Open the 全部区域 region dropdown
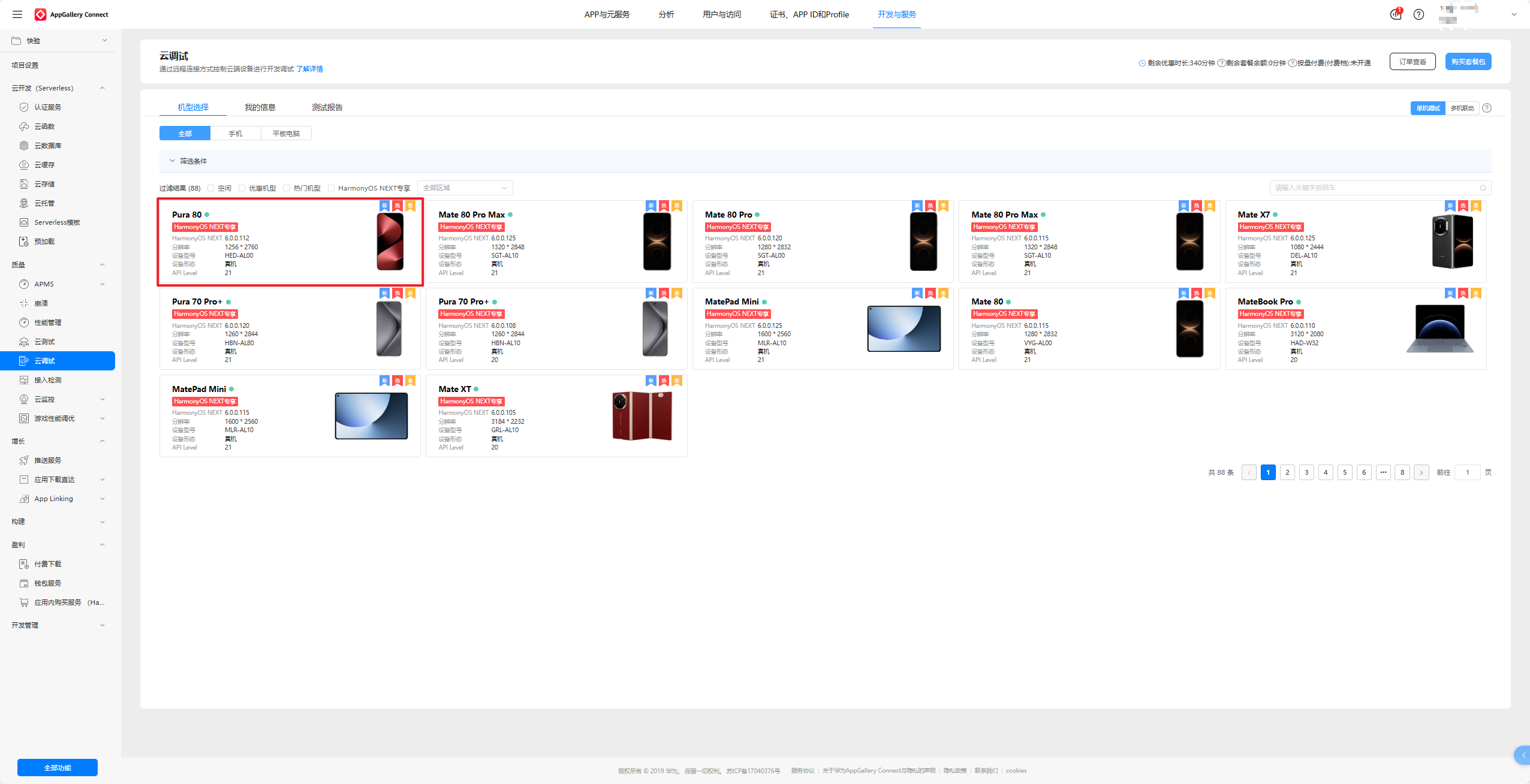Screen dimensions: 1530x784 point(465,188)
